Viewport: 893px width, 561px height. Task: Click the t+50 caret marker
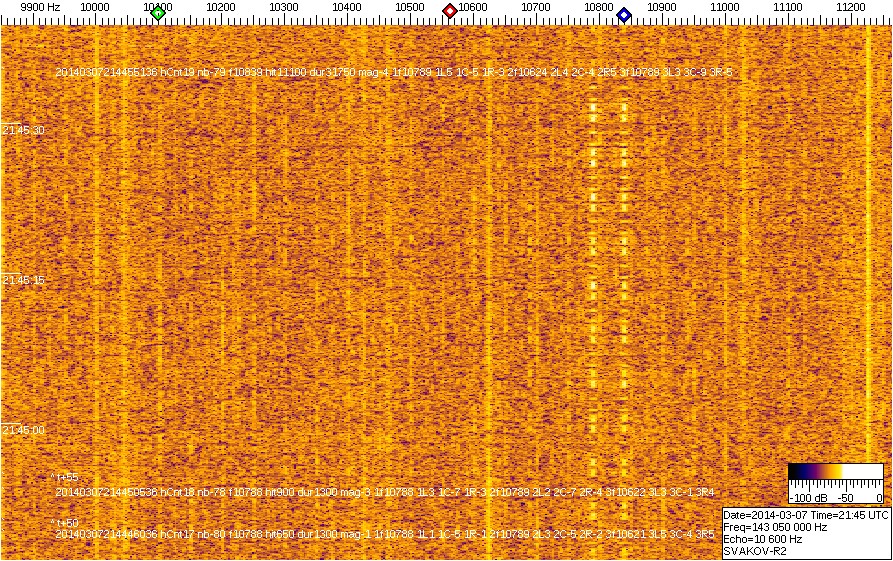65,523
